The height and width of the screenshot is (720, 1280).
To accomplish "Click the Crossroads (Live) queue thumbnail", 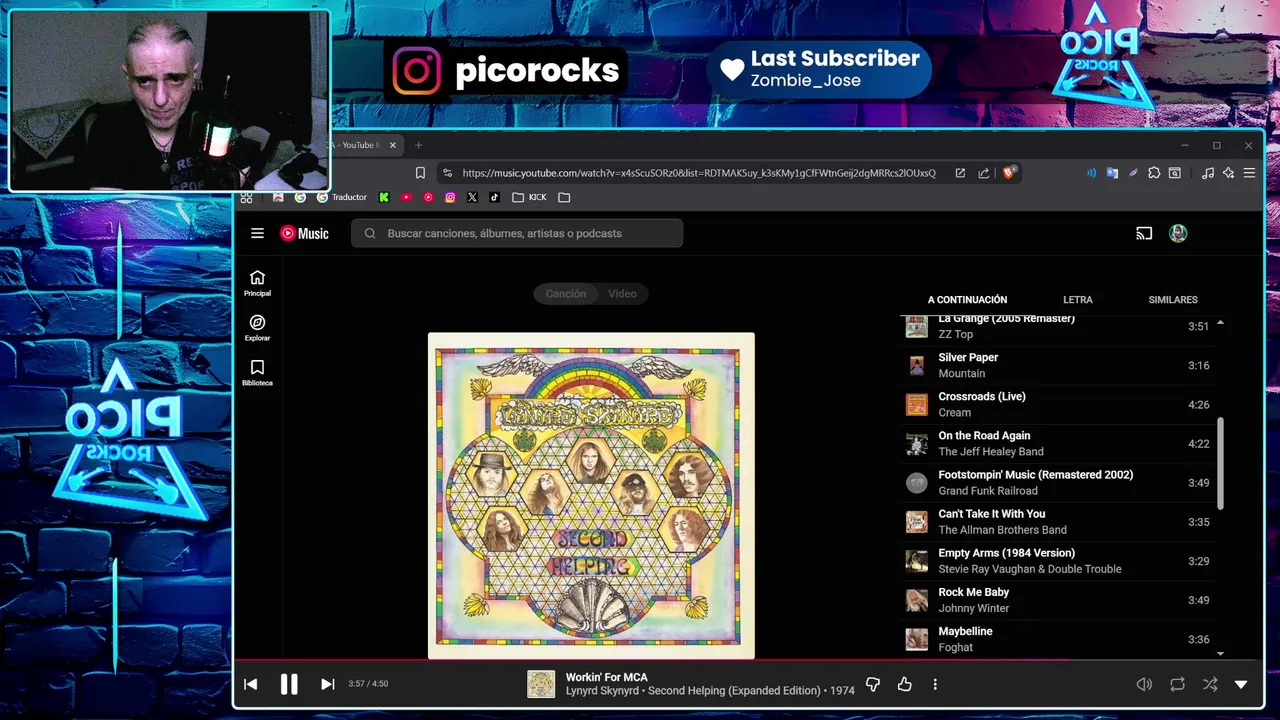I will (x=916, y=404).
